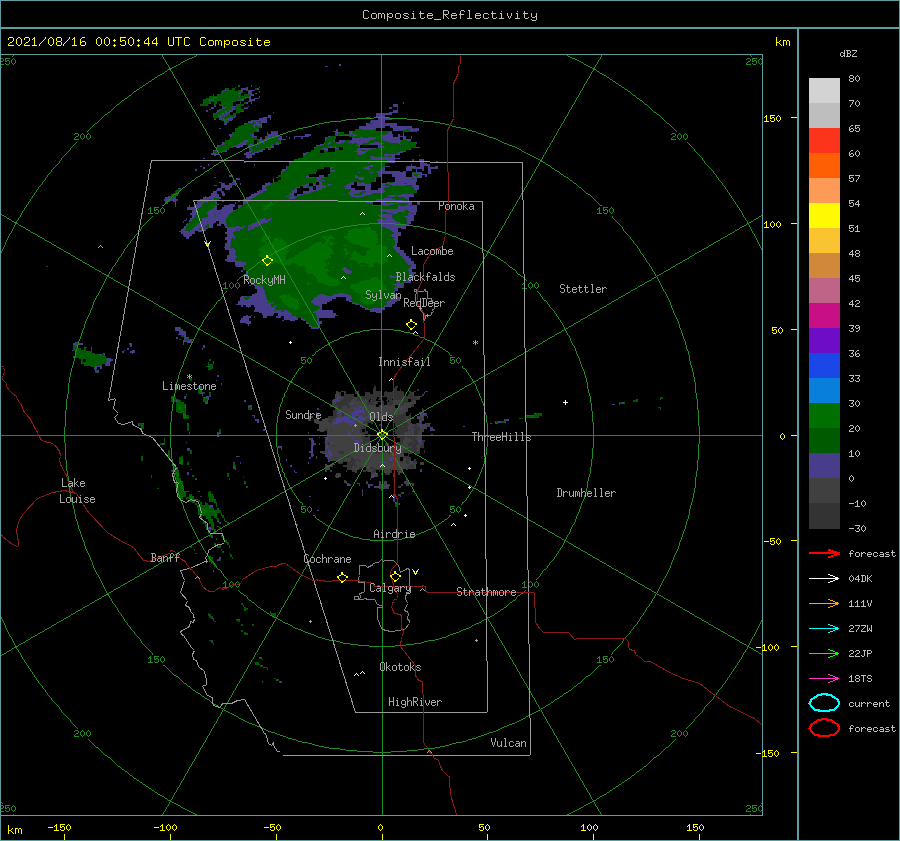Click the white 04DK arrow icon
Screen dimensions: 900x841
click(824, 579)
